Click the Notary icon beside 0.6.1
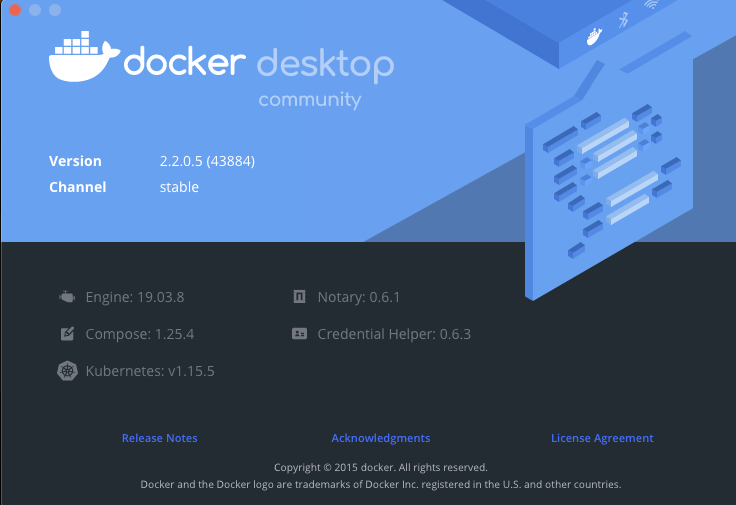 299,297
